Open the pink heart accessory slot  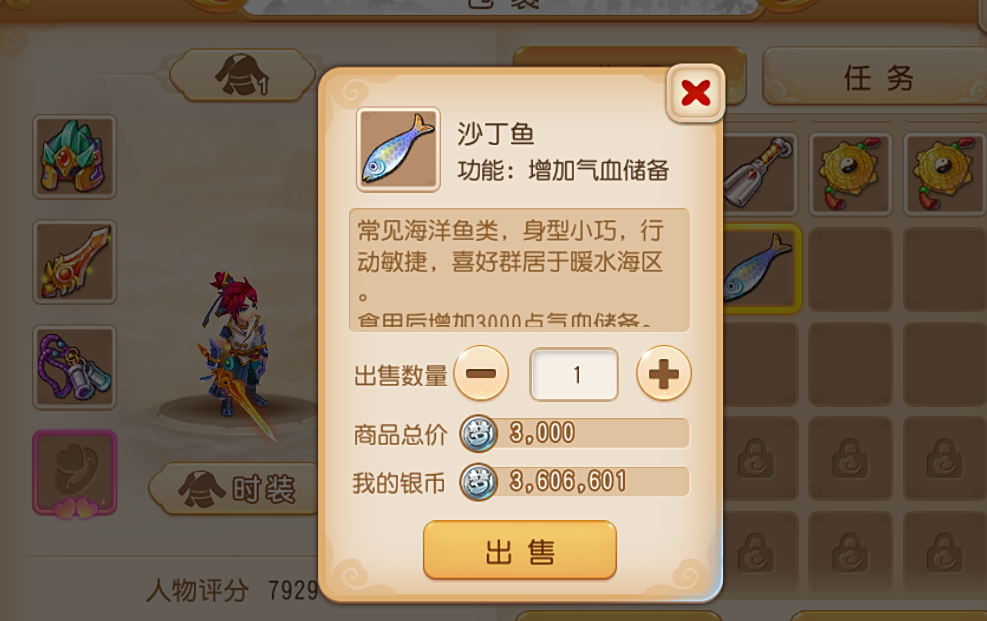pos(75,473)
